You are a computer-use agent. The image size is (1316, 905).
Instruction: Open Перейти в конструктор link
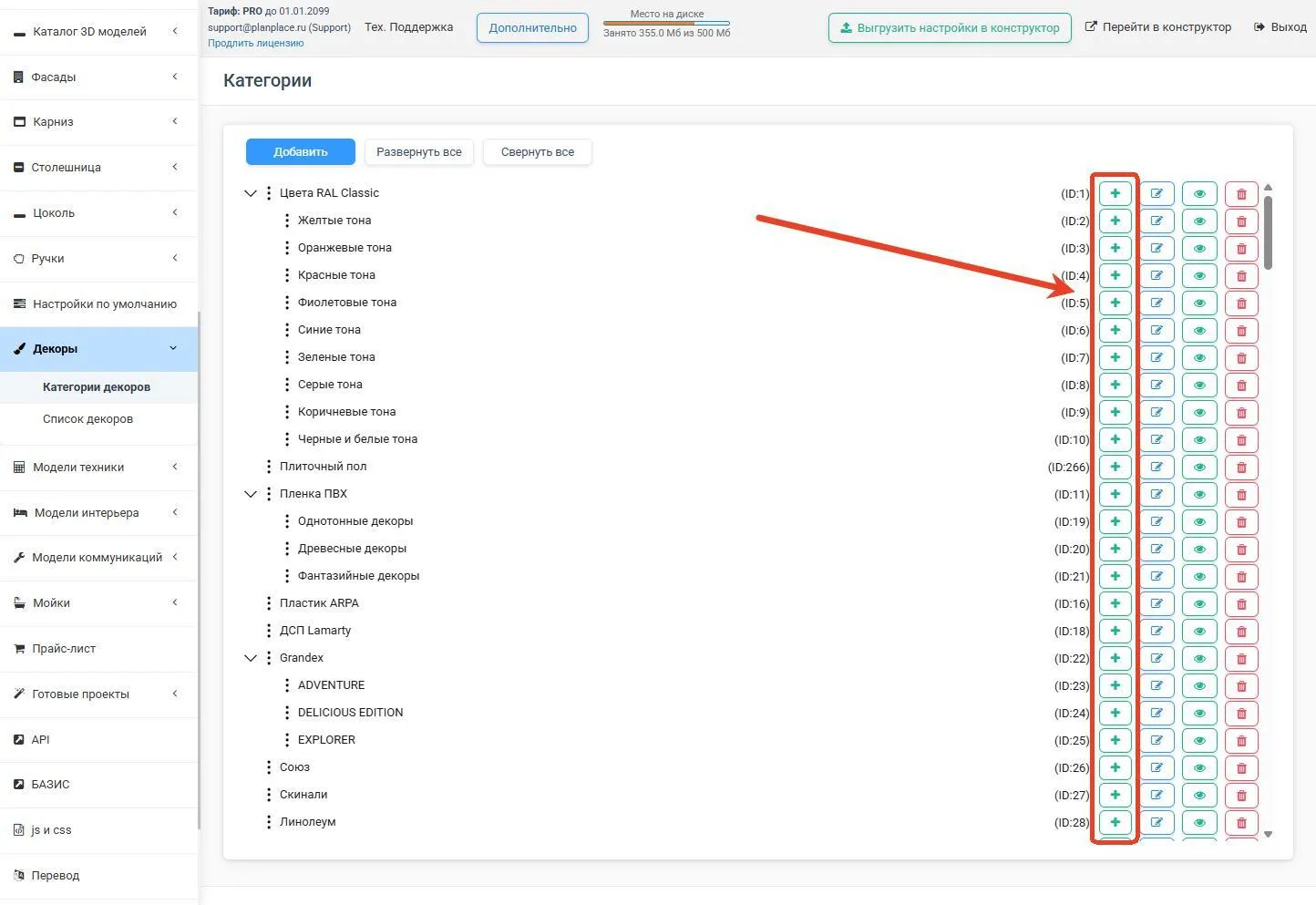click(x=1158, y=27)
